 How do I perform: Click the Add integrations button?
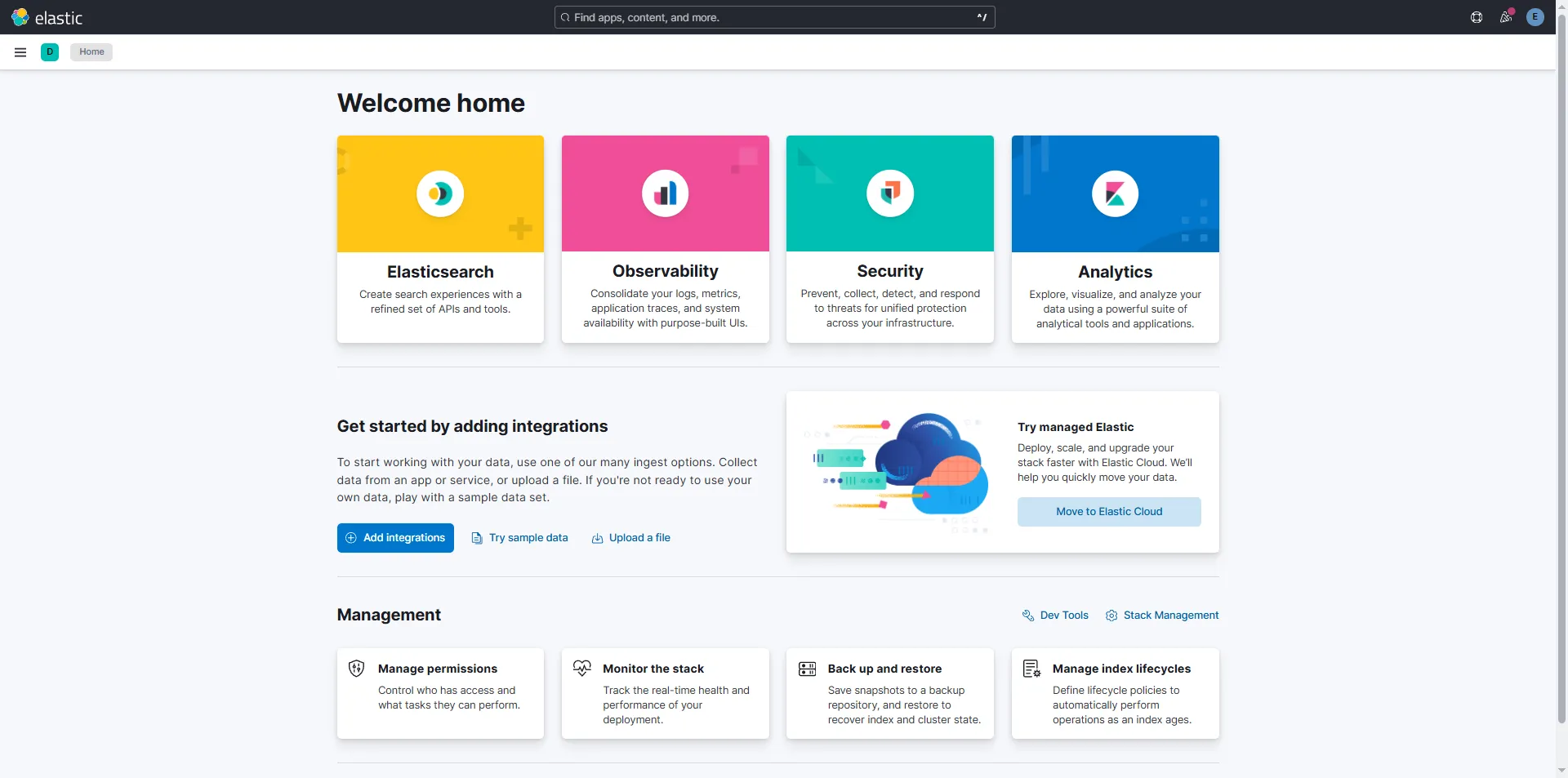pos(395,538)
